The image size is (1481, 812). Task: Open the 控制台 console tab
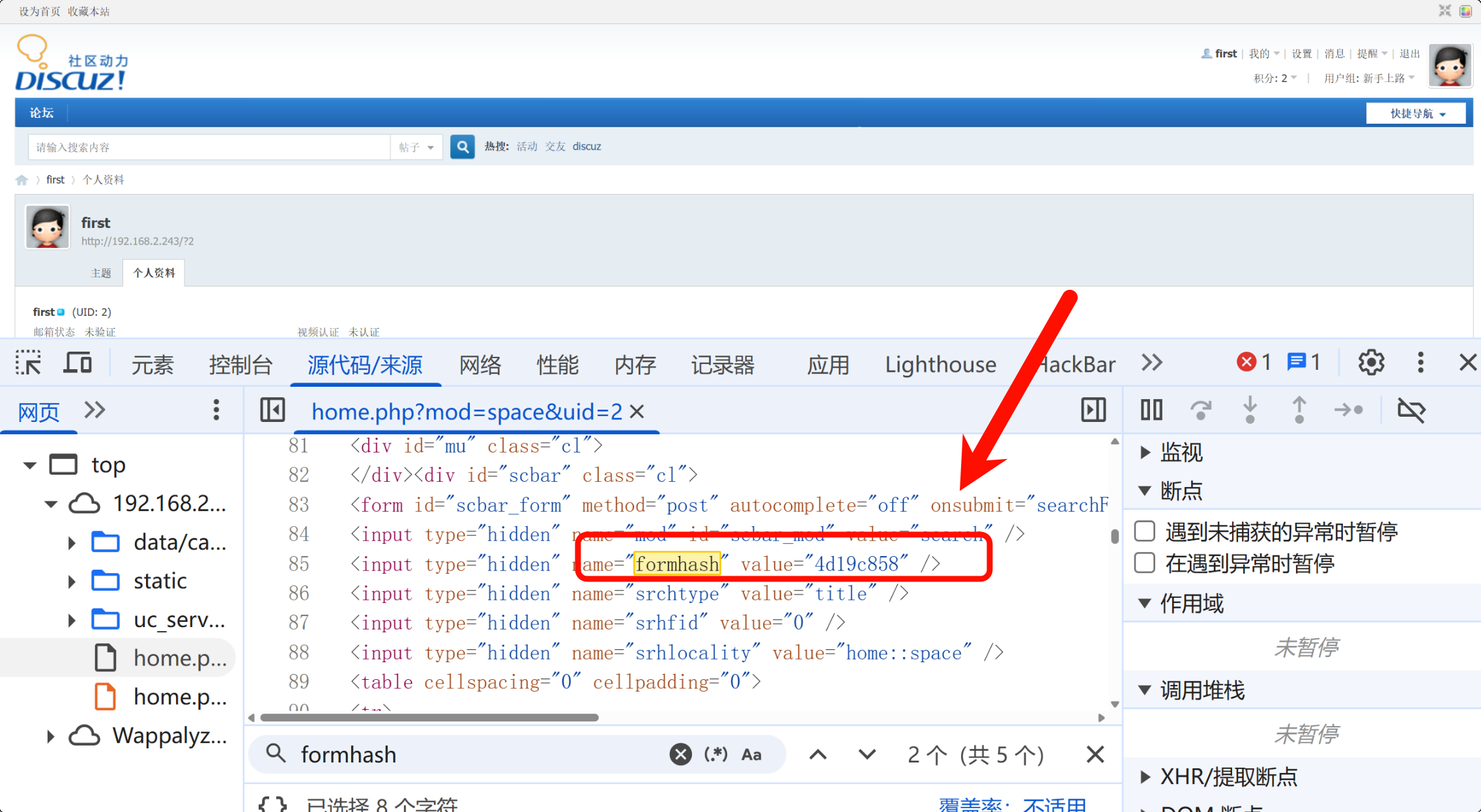click(x=240, y=365)
